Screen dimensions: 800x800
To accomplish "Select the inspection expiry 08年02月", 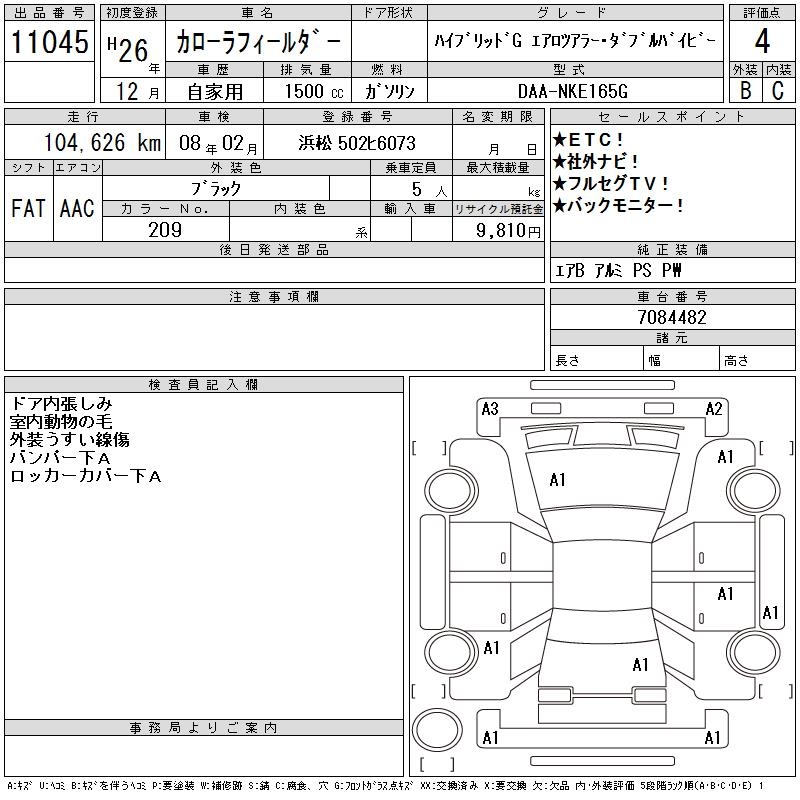I will click(x=218, y=143).
